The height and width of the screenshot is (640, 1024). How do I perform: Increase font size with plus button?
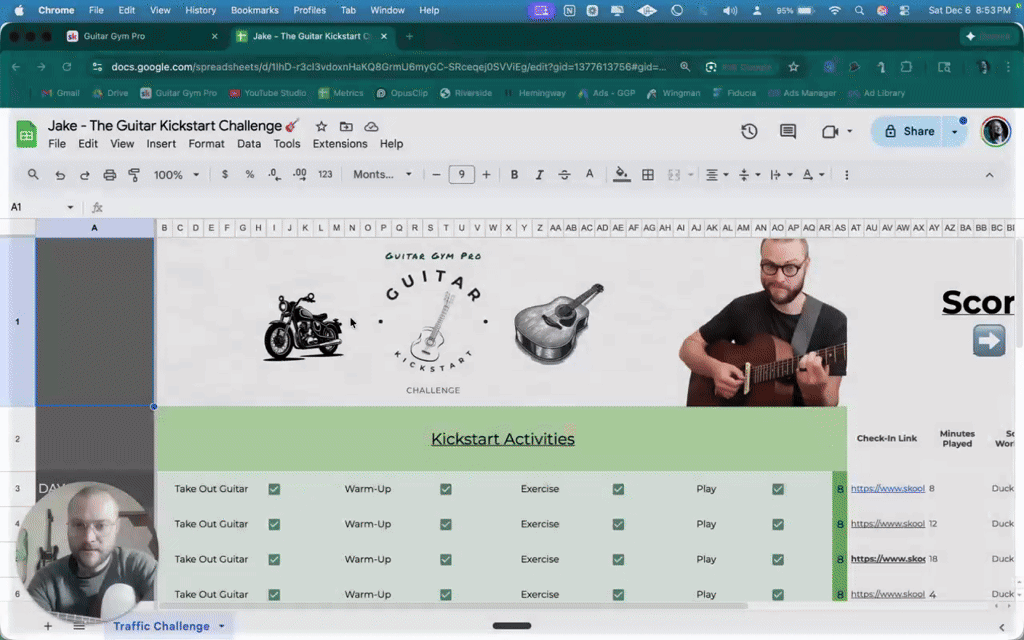(x=486, y=174)
